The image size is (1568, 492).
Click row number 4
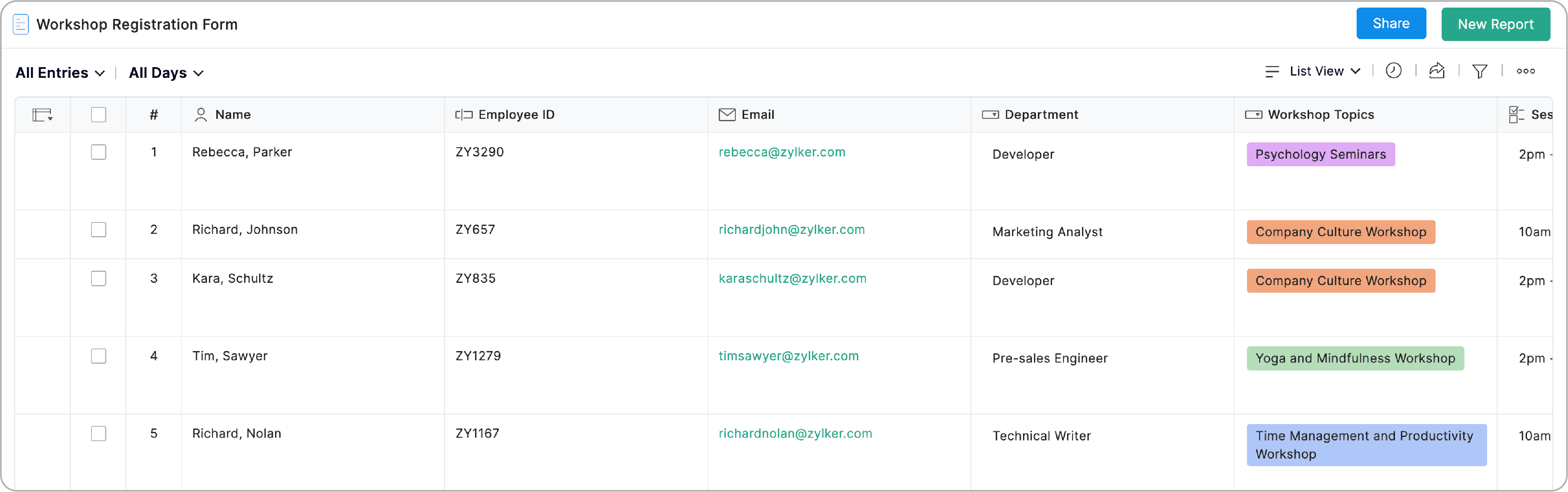(153, 356)
